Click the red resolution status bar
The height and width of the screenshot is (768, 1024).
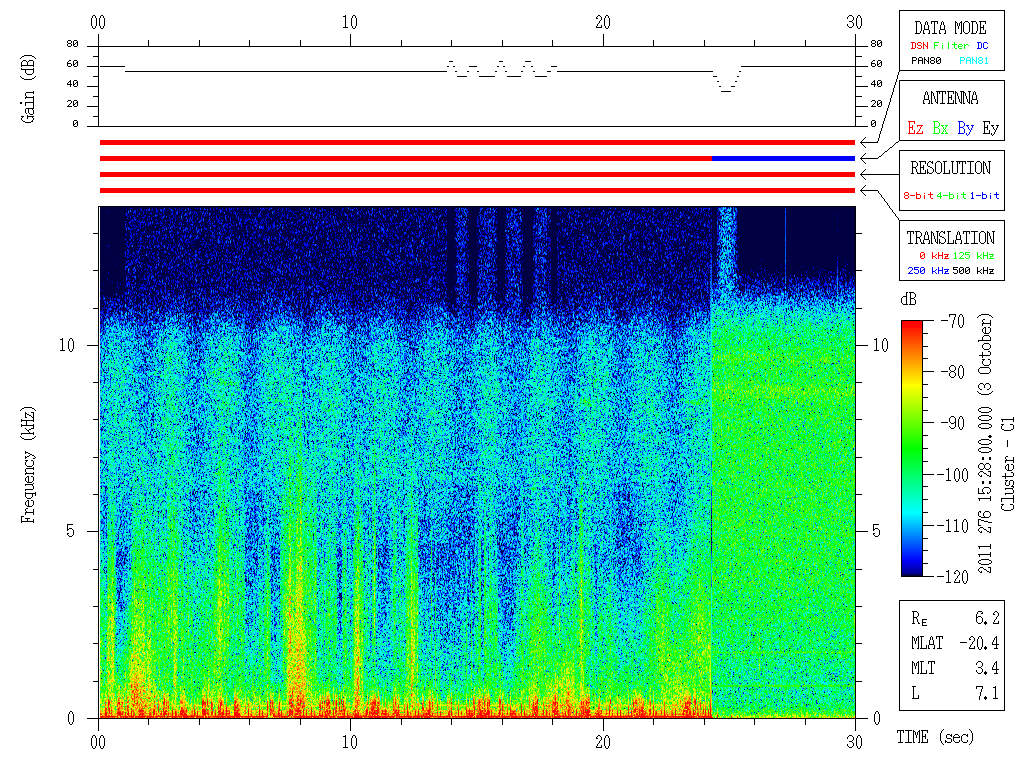point(477,174)
